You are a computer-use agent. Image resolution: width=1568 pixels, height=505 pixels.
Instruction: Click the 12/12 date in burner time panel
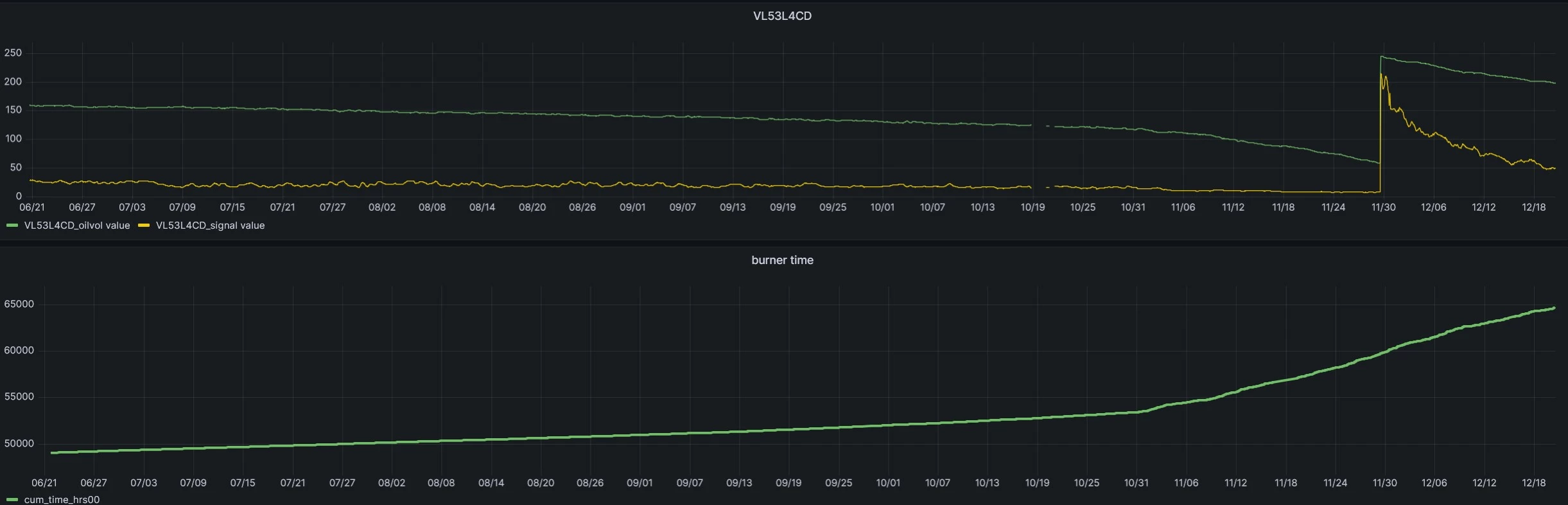tap(1484, 483)
